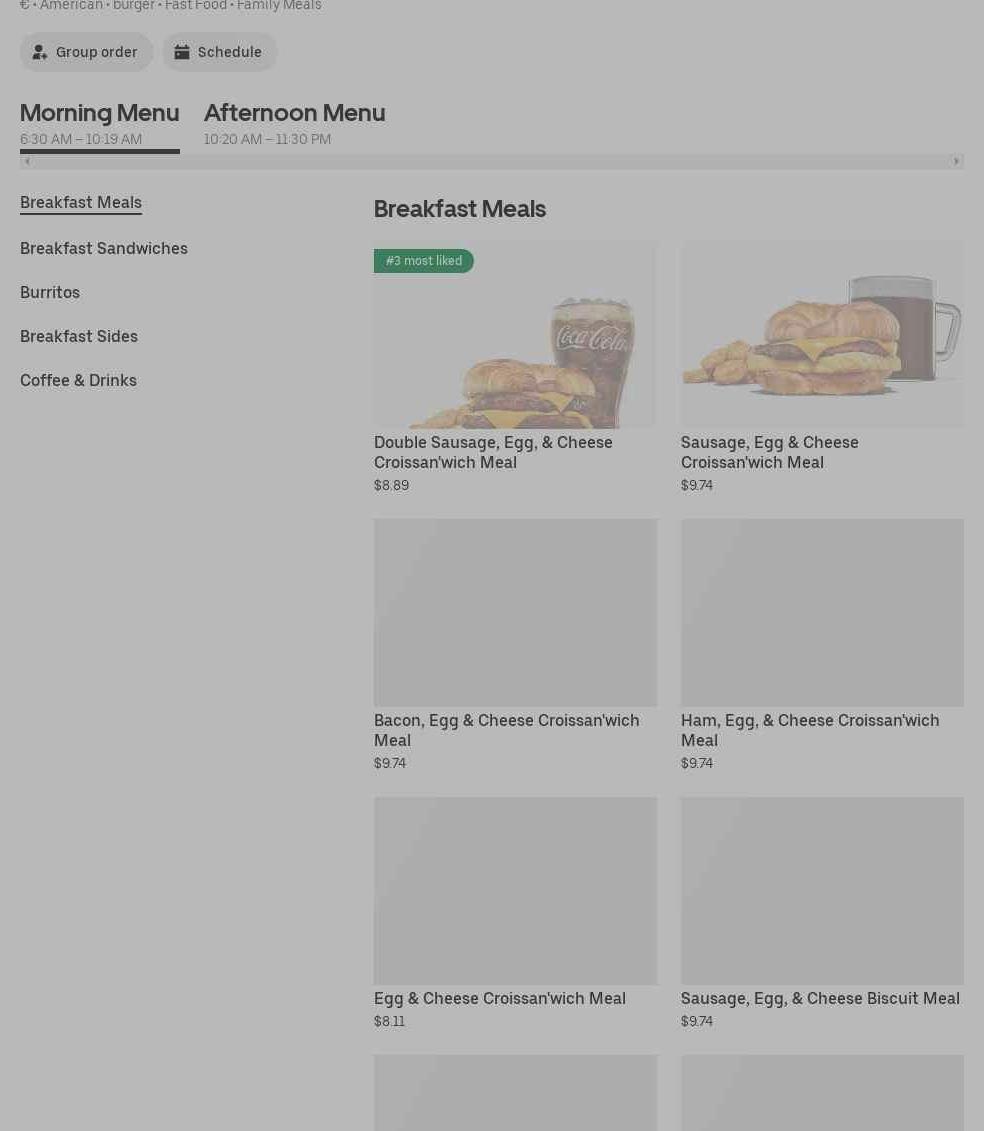This screenshot has width=984, height=1131.
Task: Go to the Burritos section
Action: pos(50,292)
